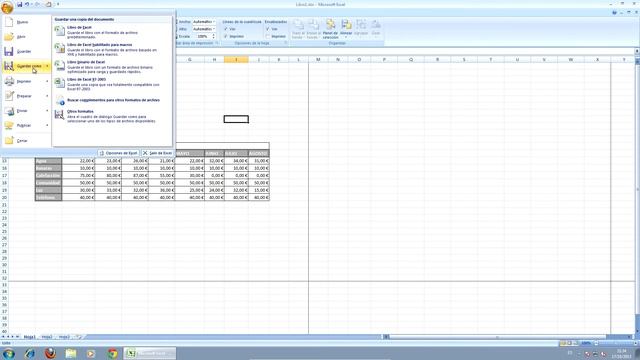The image size is (640, 360).
Task: Click the Otros formatos title text
Action: (80, 111)
